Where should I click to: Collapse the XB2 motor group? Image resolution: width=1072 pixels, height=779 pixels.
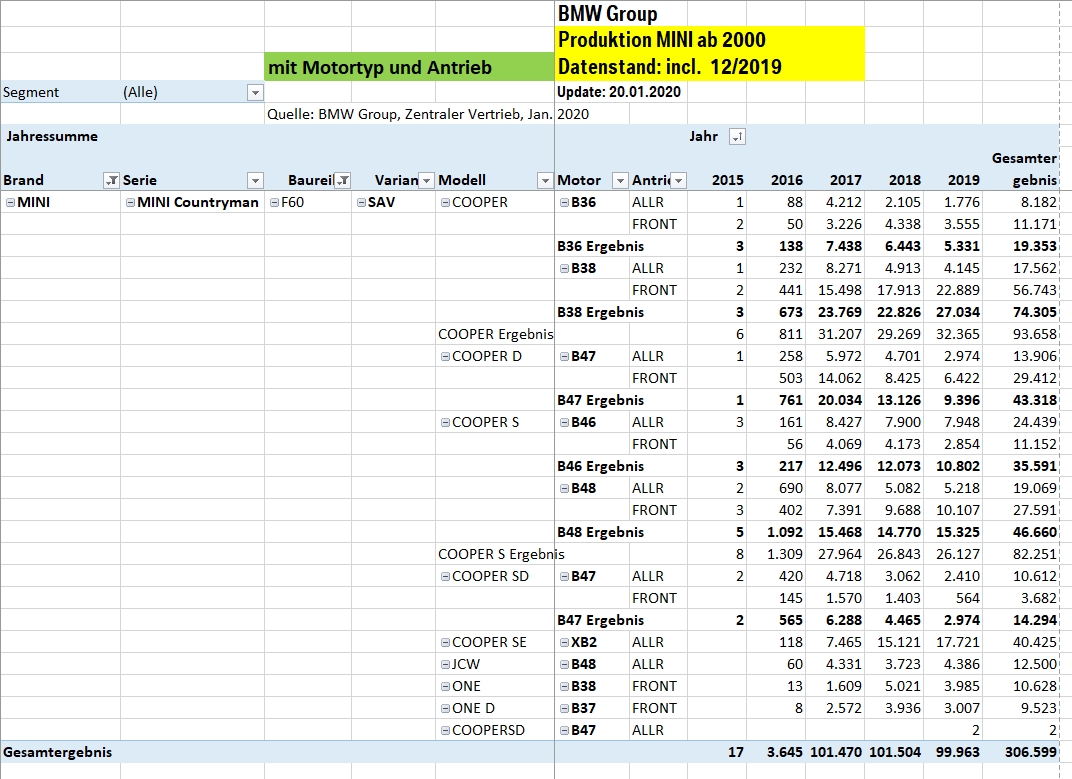pyautogui.click(x=564, y=642)
